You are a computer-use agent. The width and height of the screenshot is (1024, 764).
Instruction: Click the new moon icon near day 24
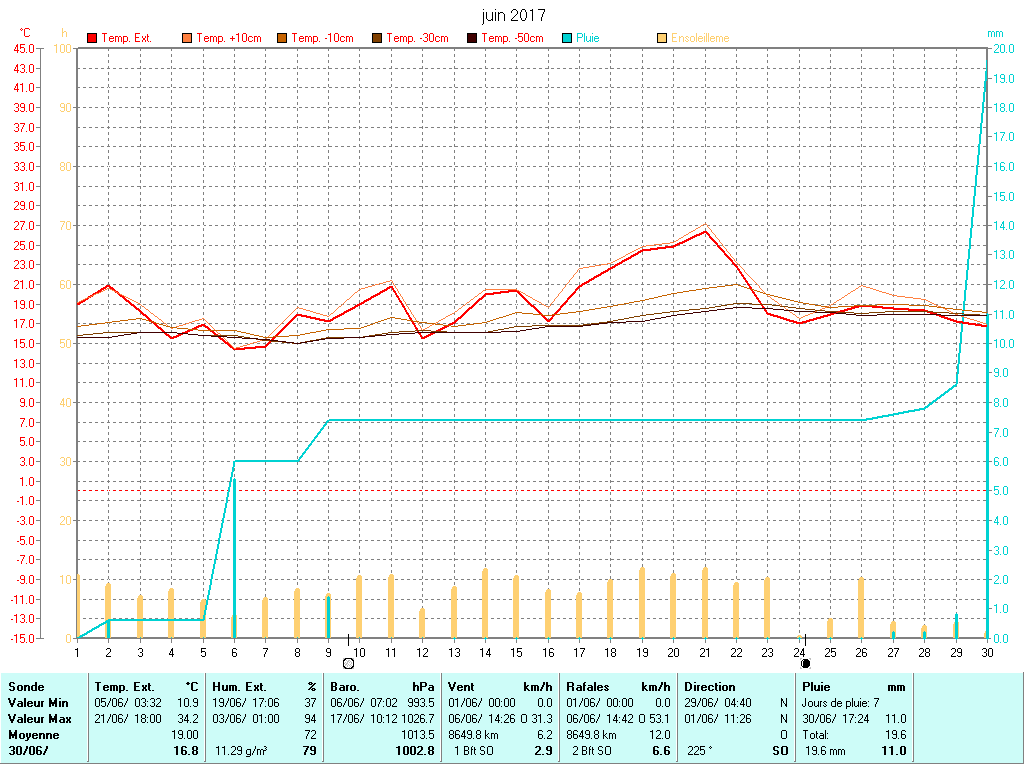805,663
